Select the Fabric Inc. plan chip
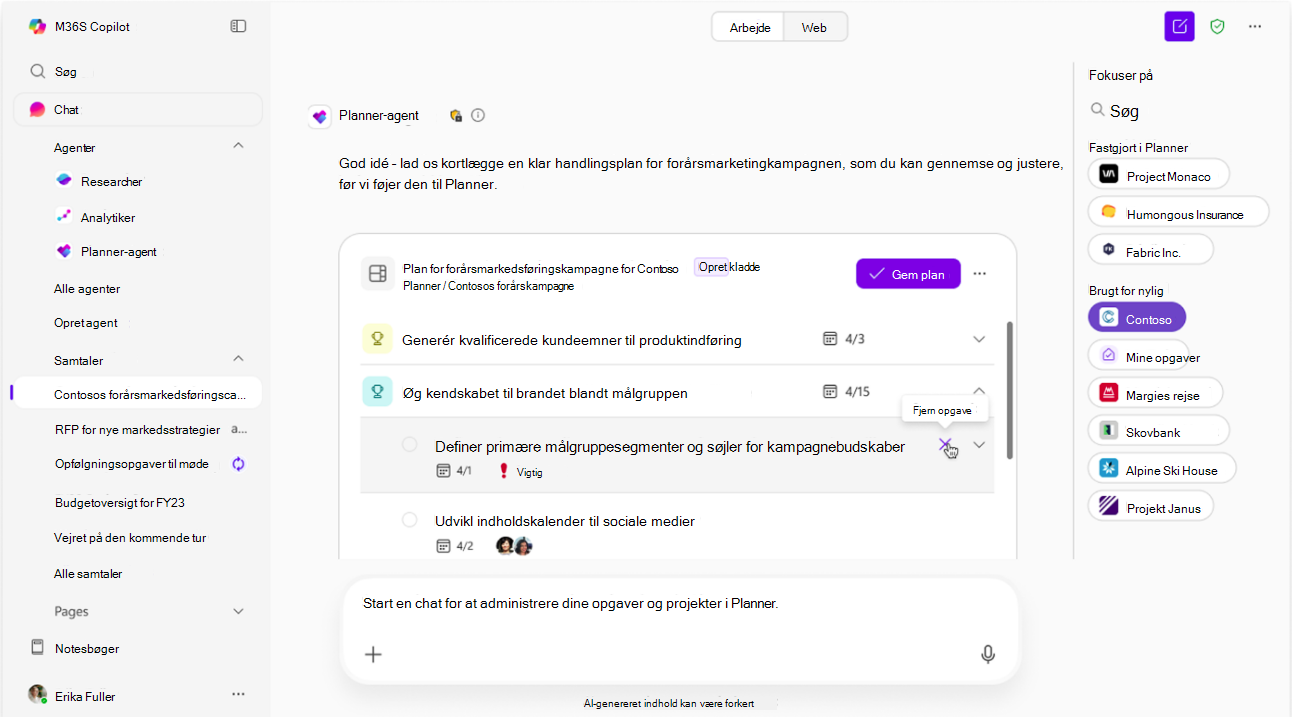This screenshot has width=1292, height=717. (x=1150, y=250)
